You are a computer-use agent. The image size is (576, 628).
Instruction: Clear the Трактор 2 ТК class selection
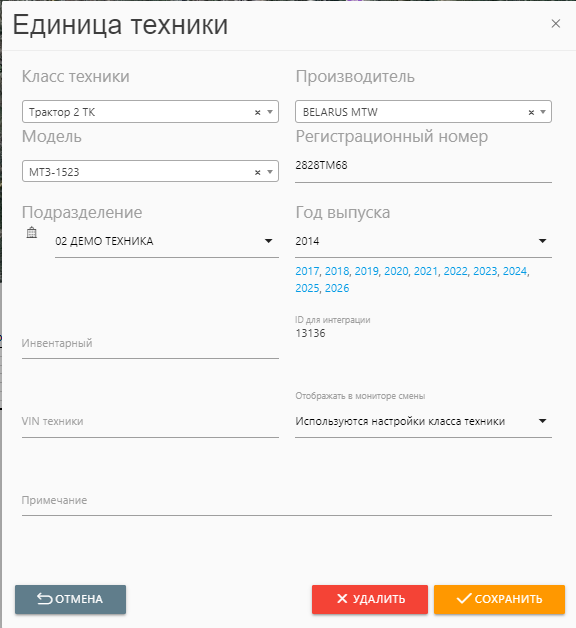[x=258, y=113]
